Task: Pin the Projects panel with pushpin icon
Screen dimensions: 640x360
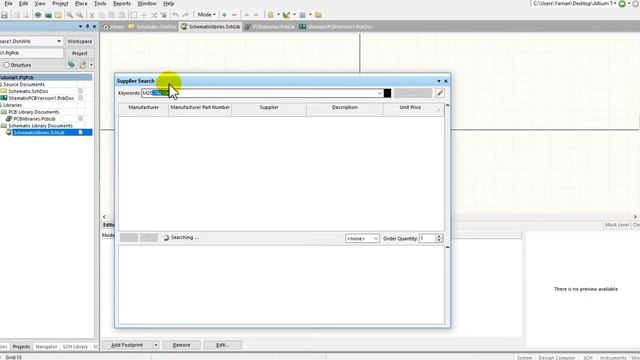Action: click(x=87, y=26)
